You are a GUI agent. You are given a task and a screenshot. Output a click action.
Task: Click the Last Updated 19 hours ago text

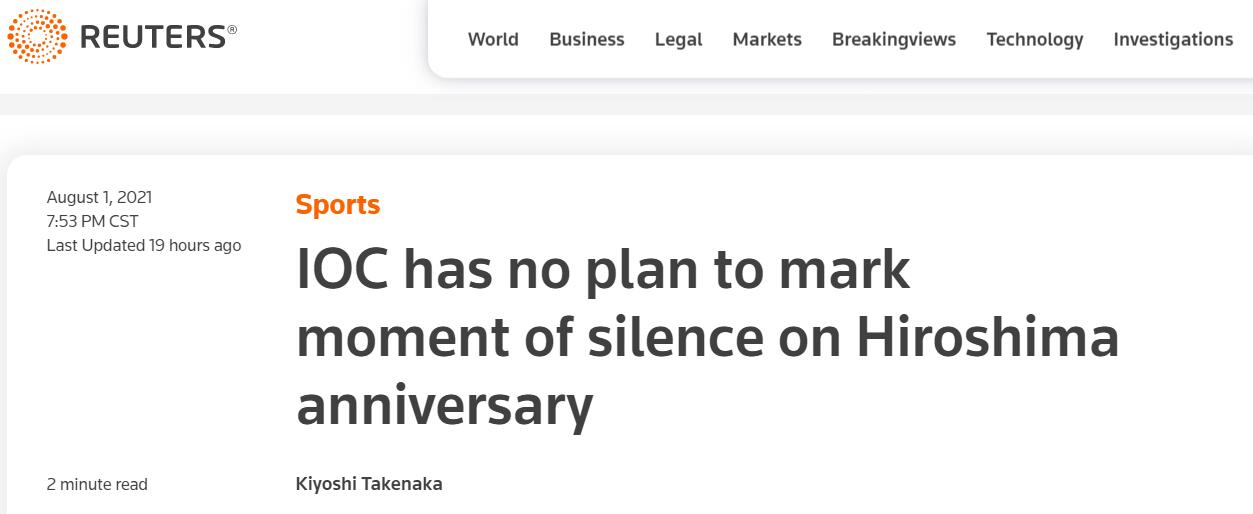pyautogui.click(x=144, y=245)
